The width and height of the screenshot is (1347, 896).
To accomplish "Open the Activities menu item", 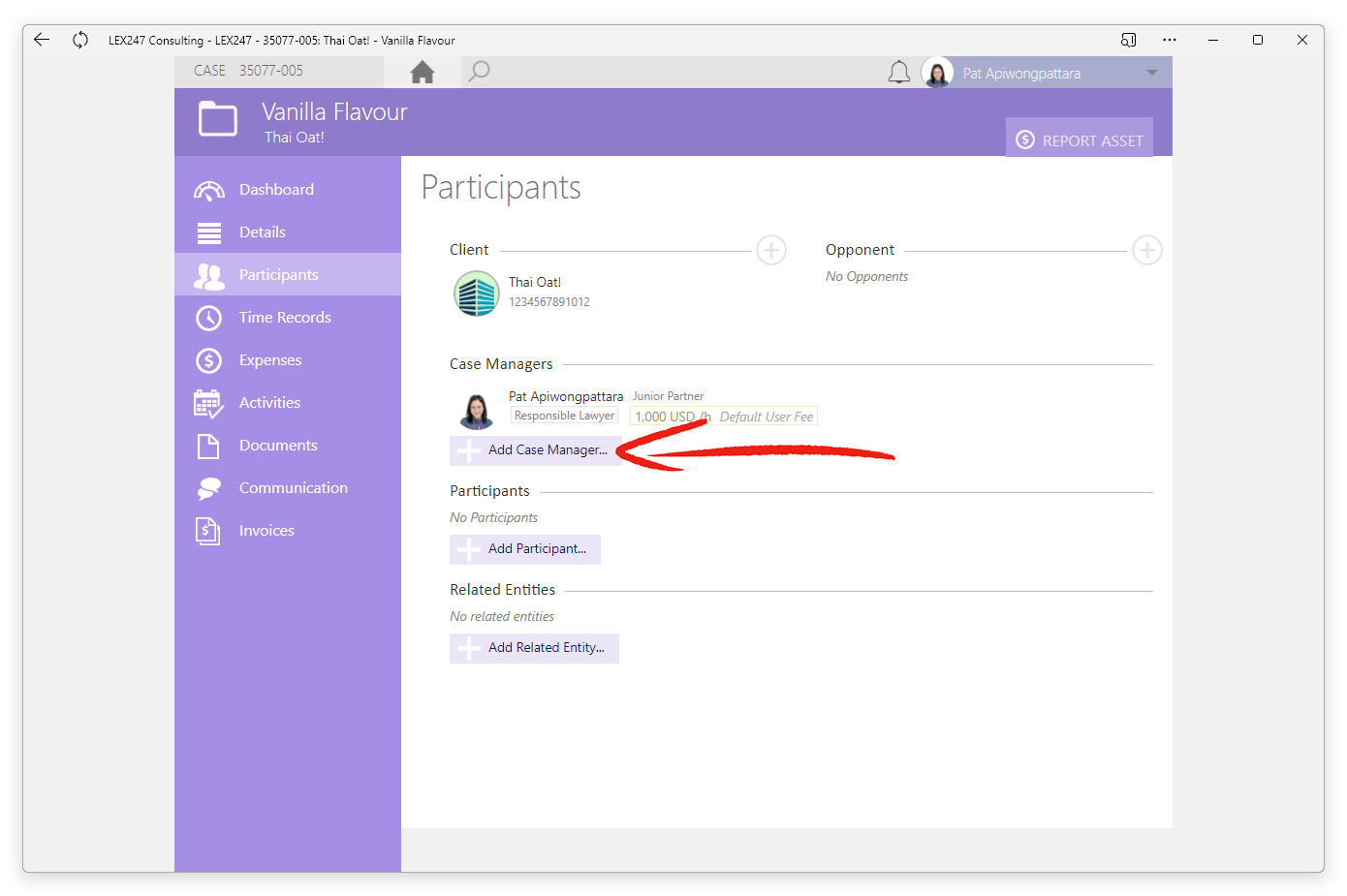I will (x=288, y=402).
